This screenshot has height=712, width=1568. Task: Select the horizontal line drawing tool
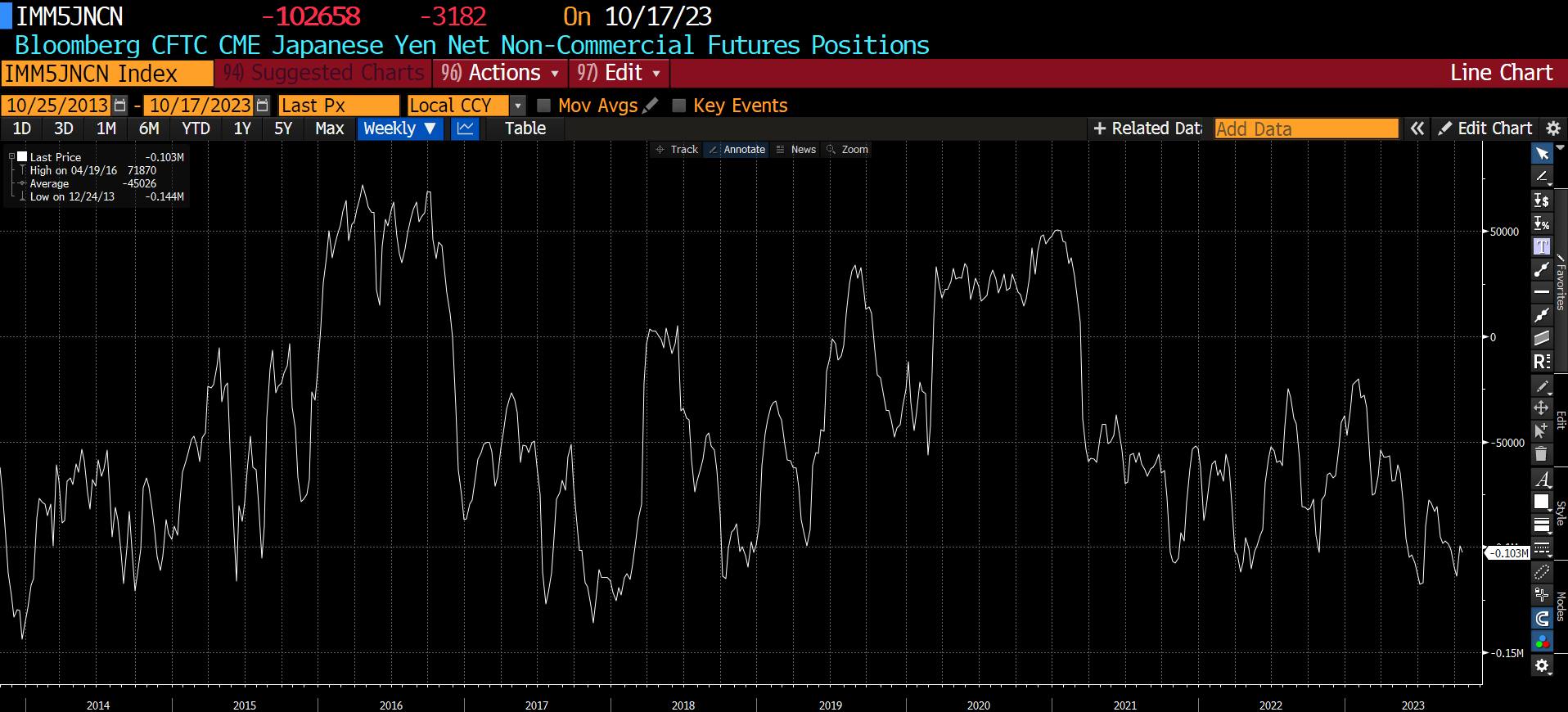[x=1542, y=292]
